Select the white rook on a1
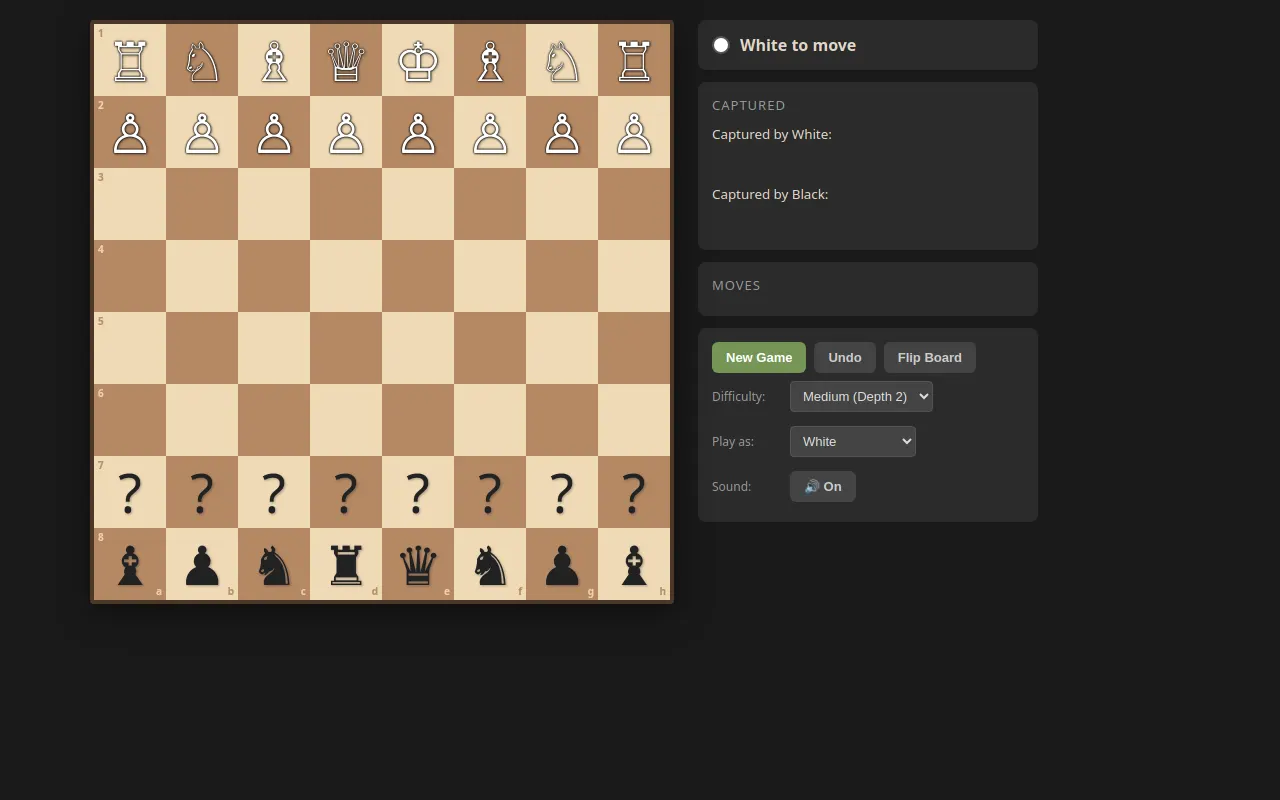 coord(130,60)
